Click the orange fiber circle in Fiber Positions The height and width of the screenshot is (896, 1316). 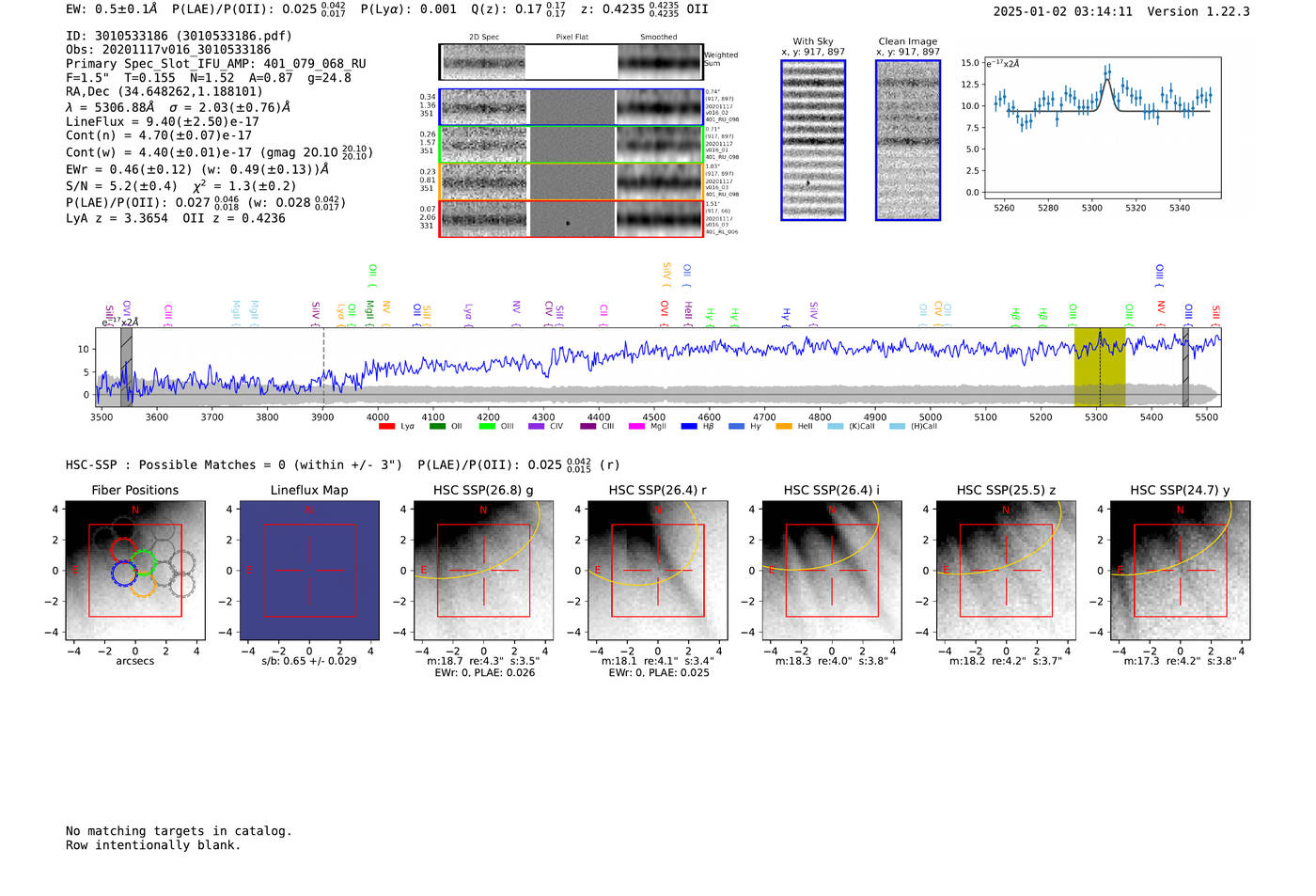143,585
